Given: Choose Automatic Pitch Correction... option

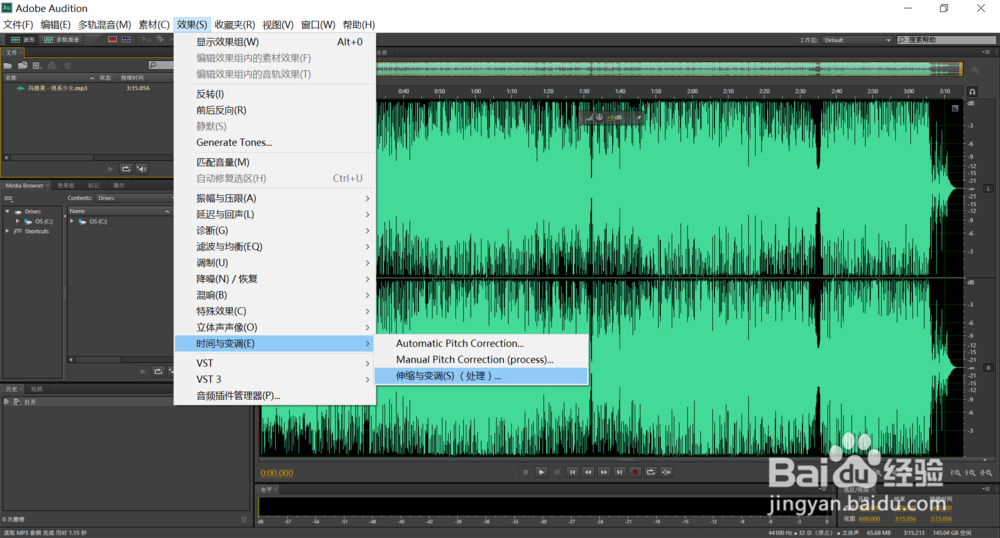Looking at the screenshot, I should pyautogui.click(x=481, y=344).
